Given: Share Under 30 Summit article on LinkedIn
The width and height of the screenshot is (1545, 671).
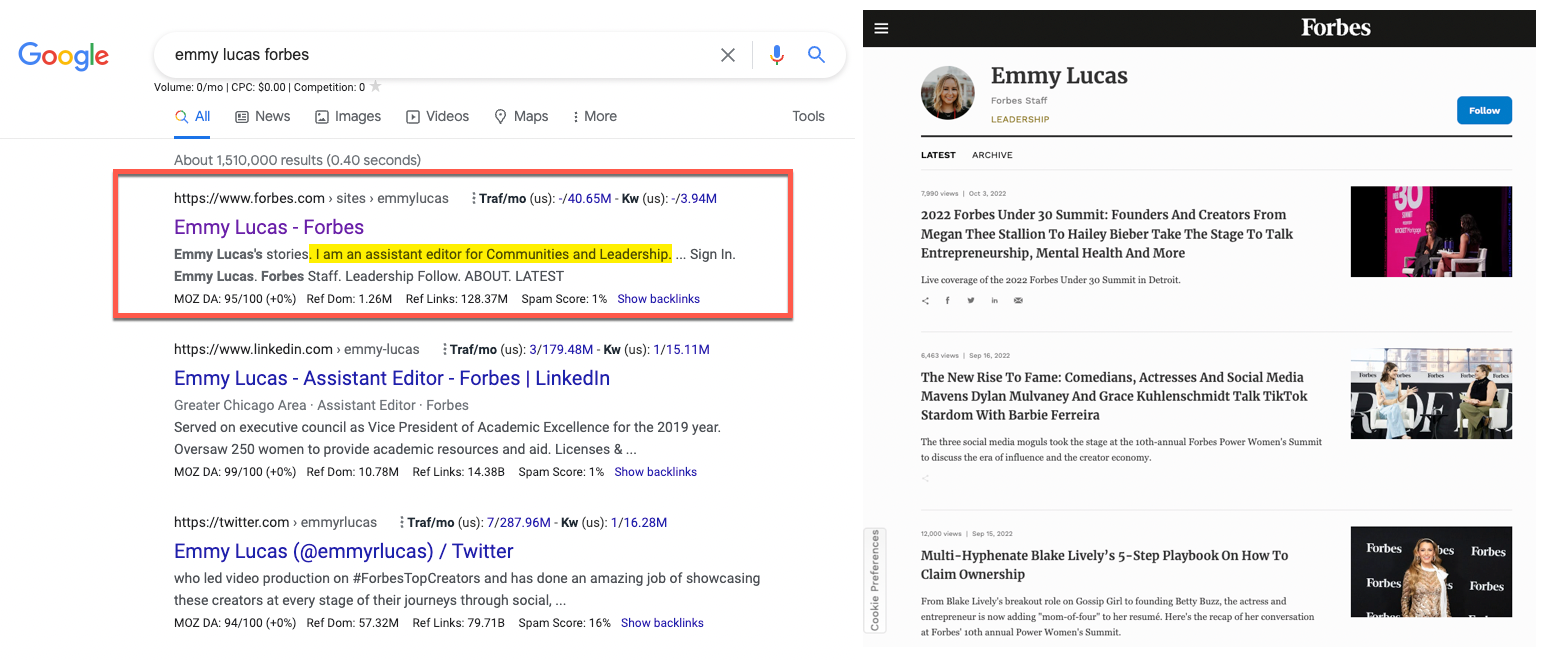Looking at the screenshot, I should (995, 300).
